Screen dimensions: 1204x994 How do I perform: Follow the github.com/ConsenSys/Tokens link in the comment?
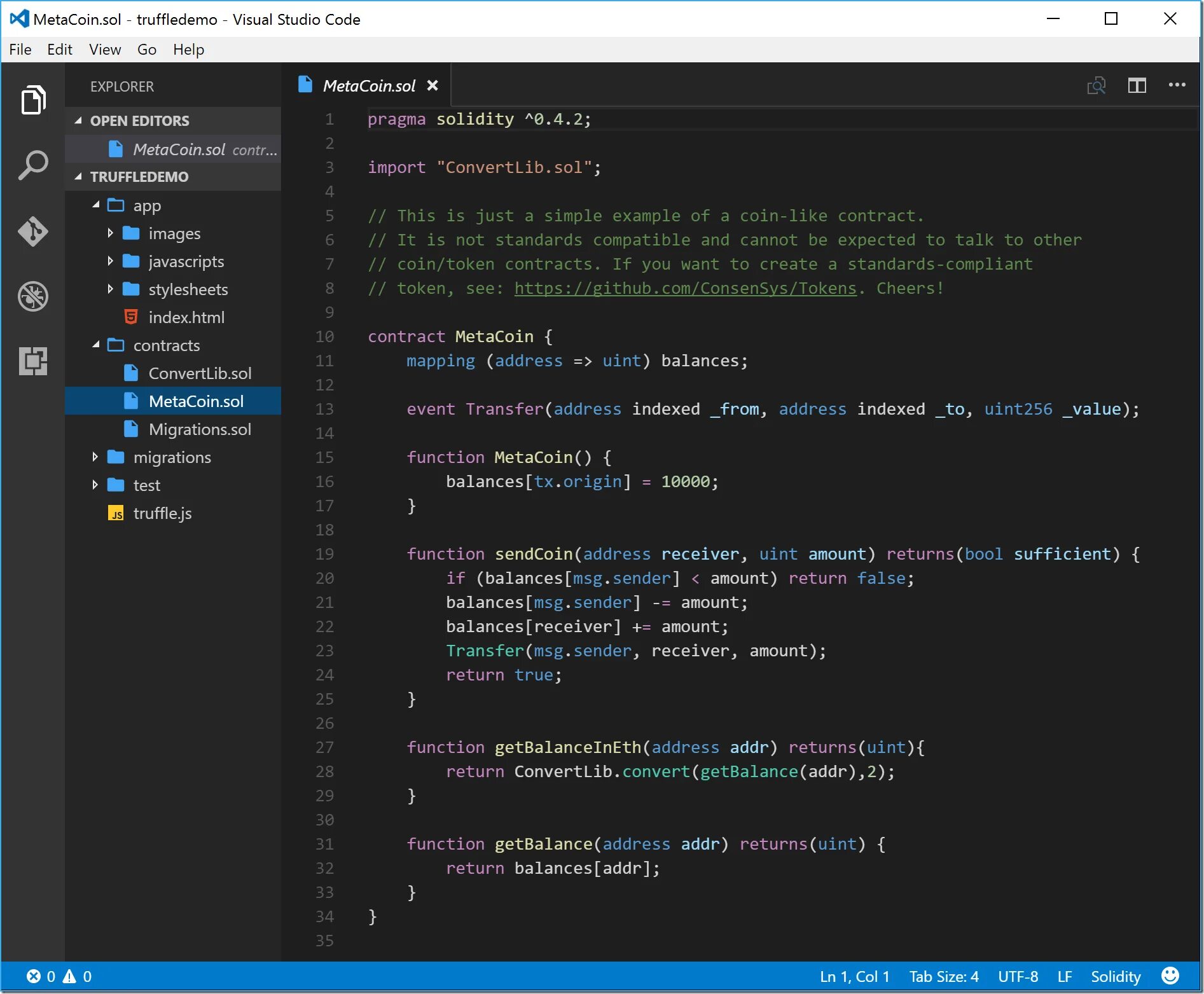pyautogui.click(x=686, y=288)
